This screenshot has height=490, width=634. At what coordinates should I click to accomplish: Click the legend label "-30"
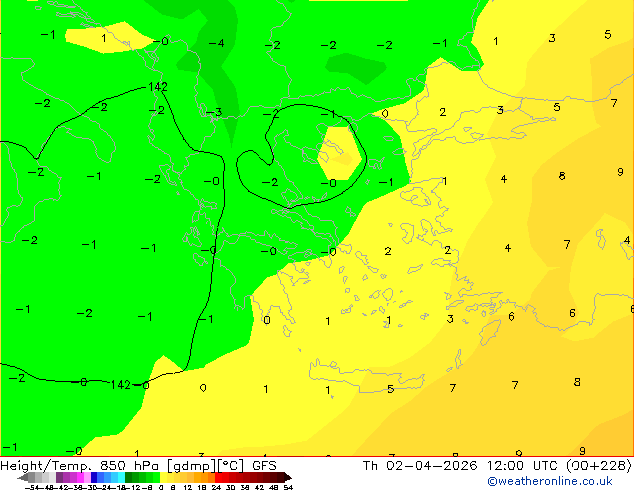[91, 487]
